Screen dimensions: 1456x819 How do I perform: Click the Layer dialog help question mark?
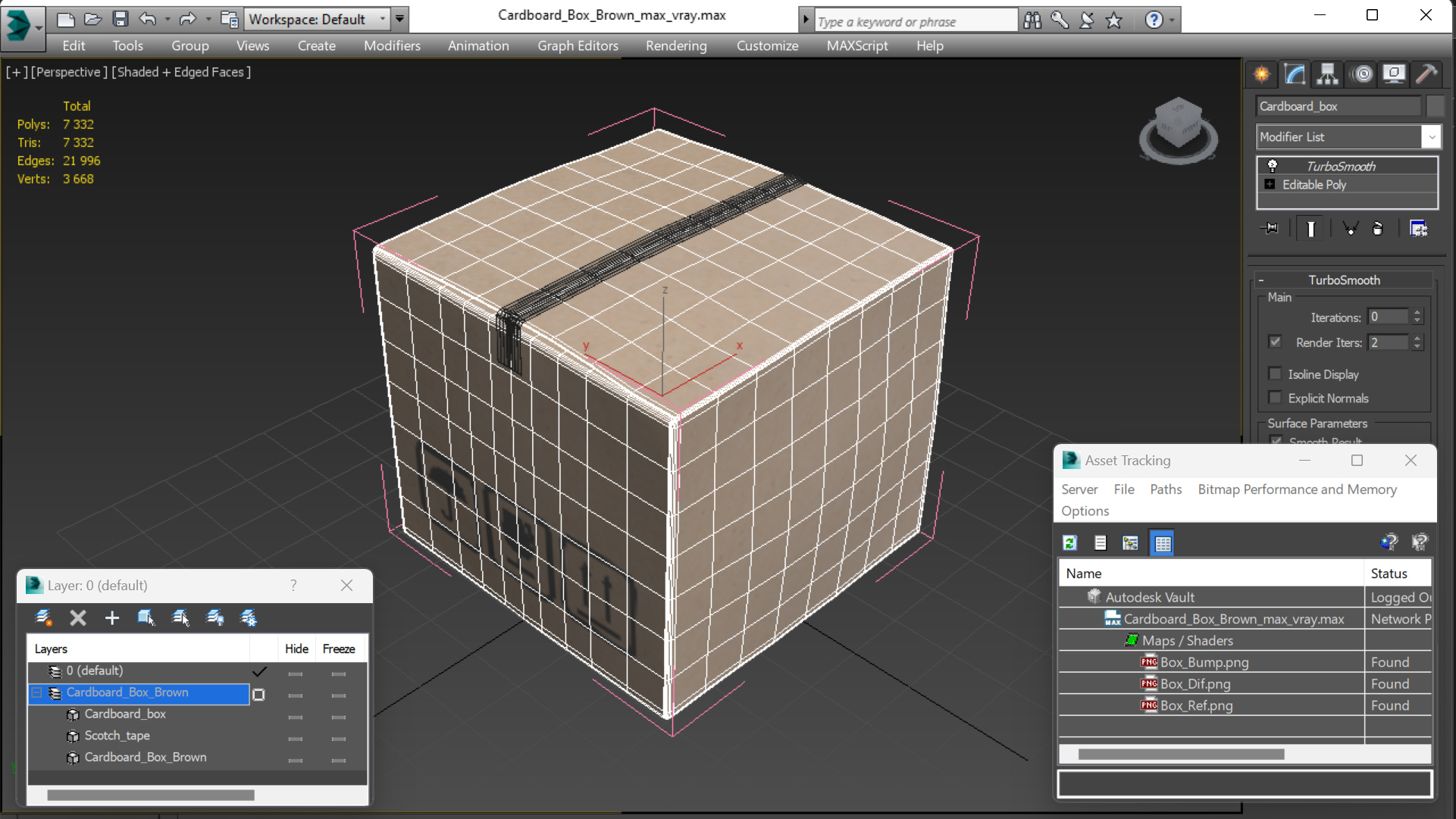pos(293,586)
